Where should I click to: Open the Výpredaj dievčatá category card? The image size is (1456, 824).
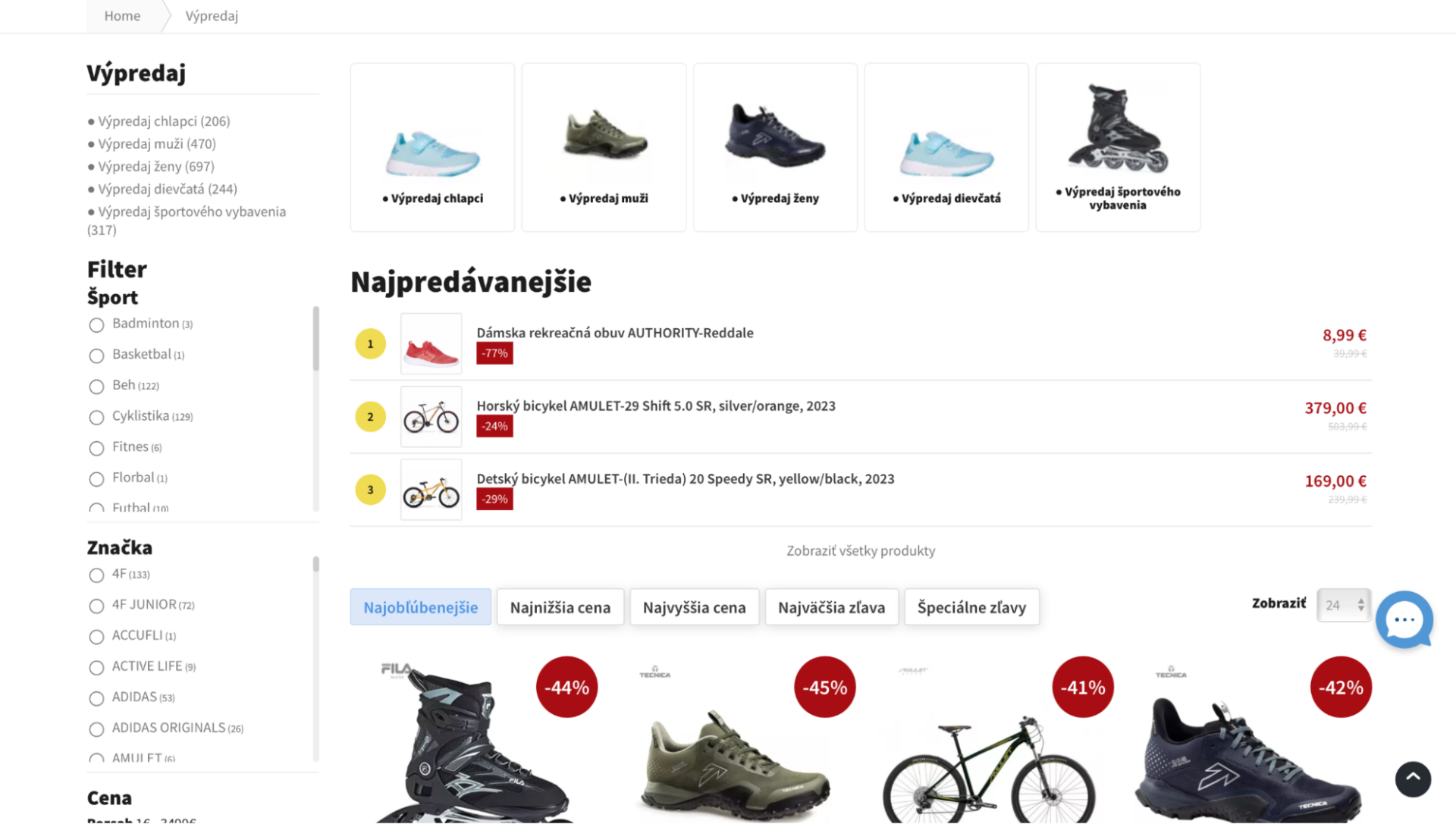coord(946,146)
